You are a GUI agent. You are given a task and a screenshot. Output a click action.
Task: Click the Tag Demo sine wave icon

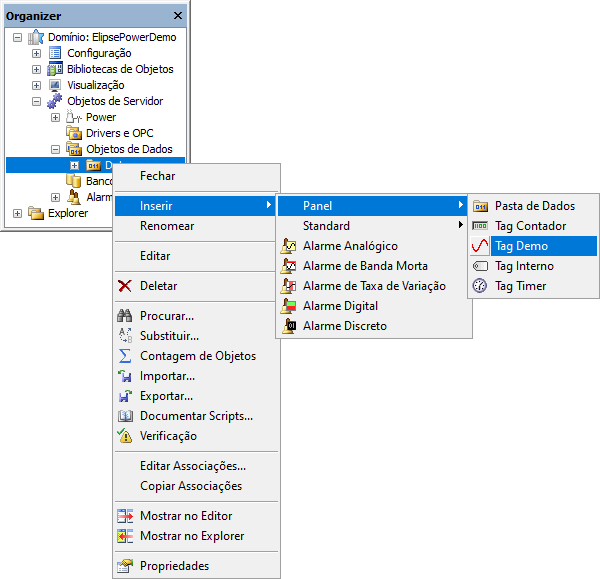(480, 246)
